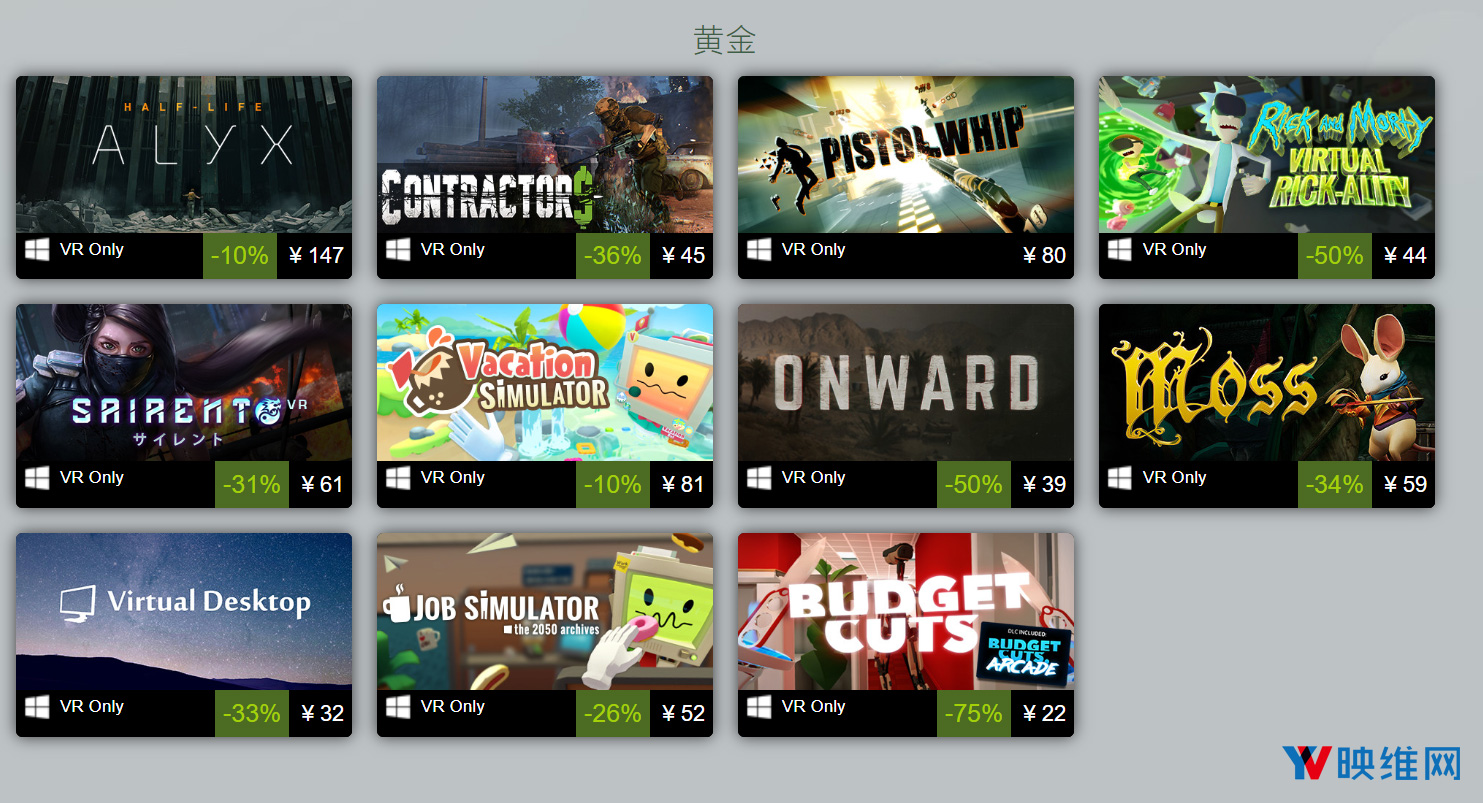
Task: Click Windows icon under Pistol Whip tile
Action: (759, 250)
